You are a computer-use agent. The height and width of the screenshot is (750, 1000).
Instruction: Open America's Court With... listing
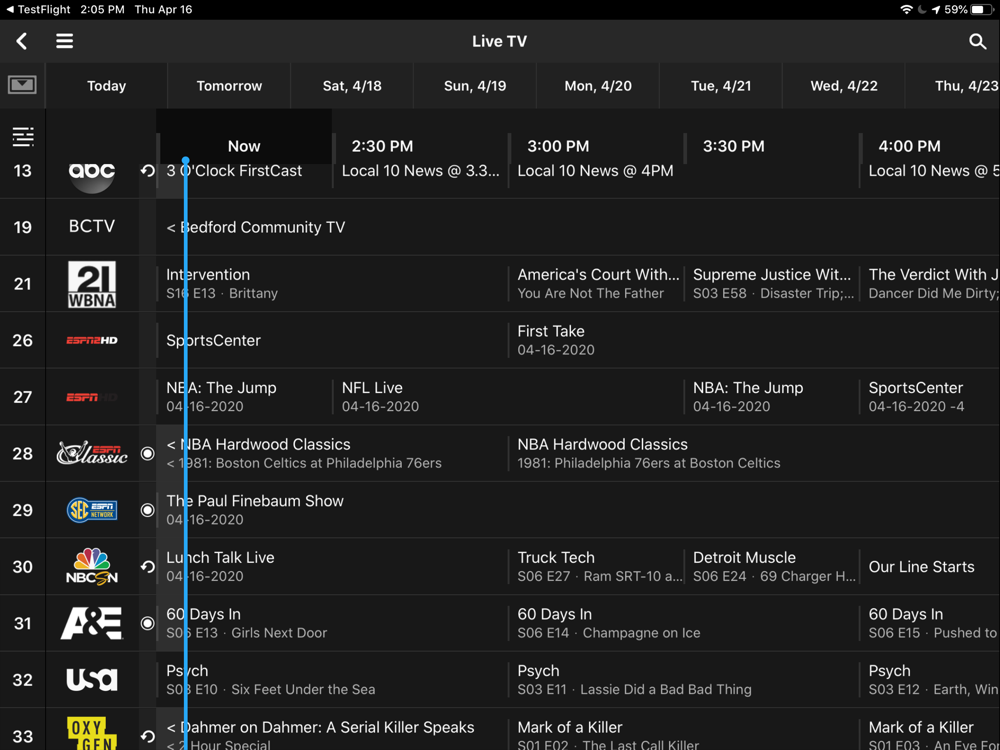(x=596, y=284)
